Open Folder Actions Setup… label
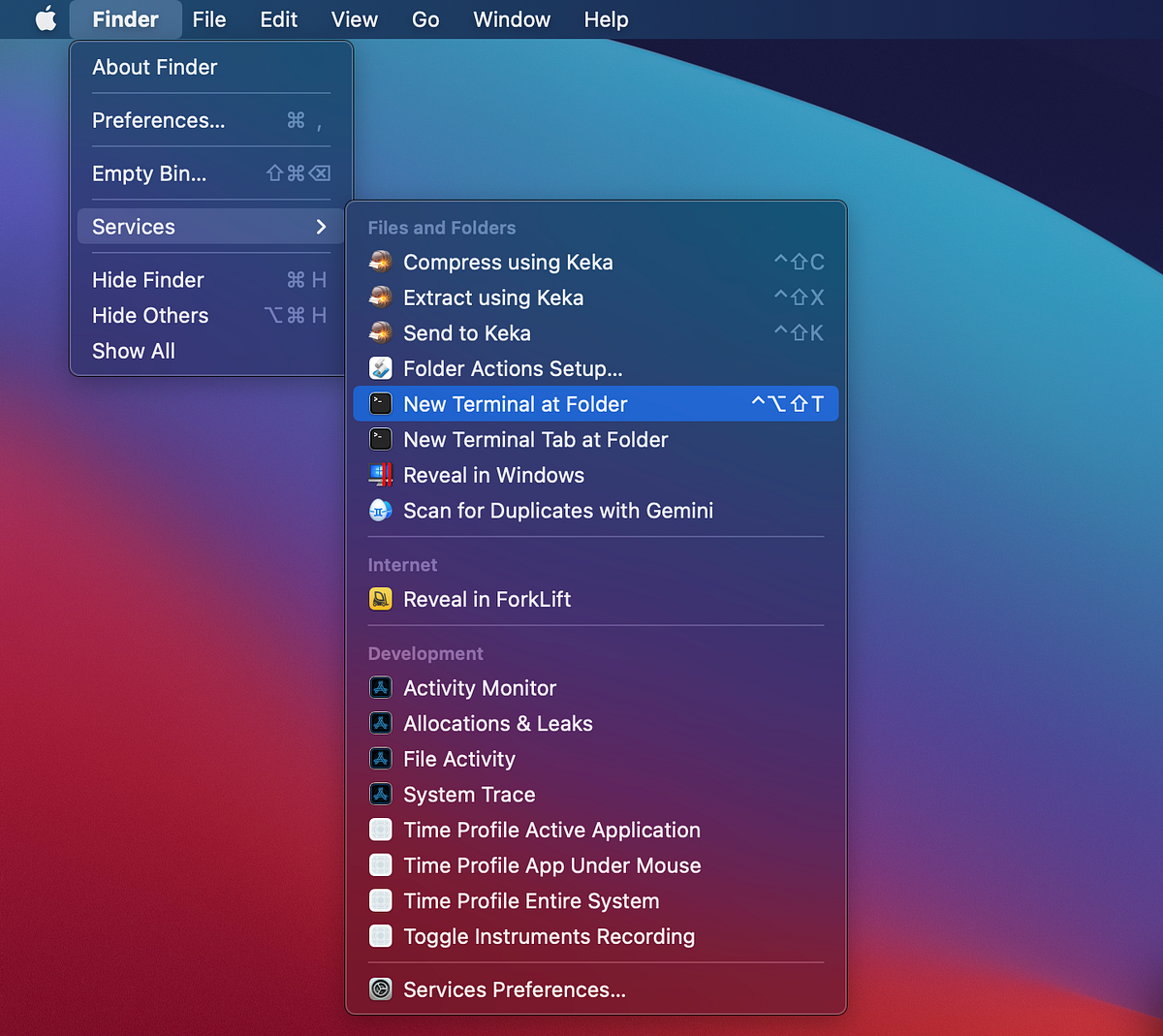Screen dimensions: 1163x1036 pyautogui.click(x=513, y=369)
